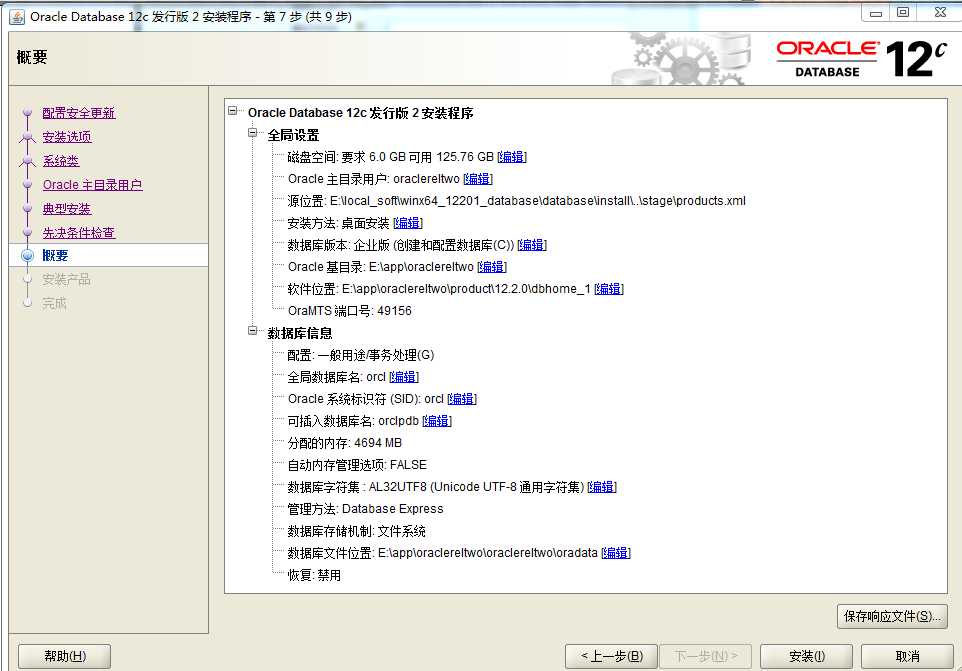Viewport: 962px width, 671px height.
Task: Edit the 安装方法 桌面安装 setting
Action: pos(408,223)
